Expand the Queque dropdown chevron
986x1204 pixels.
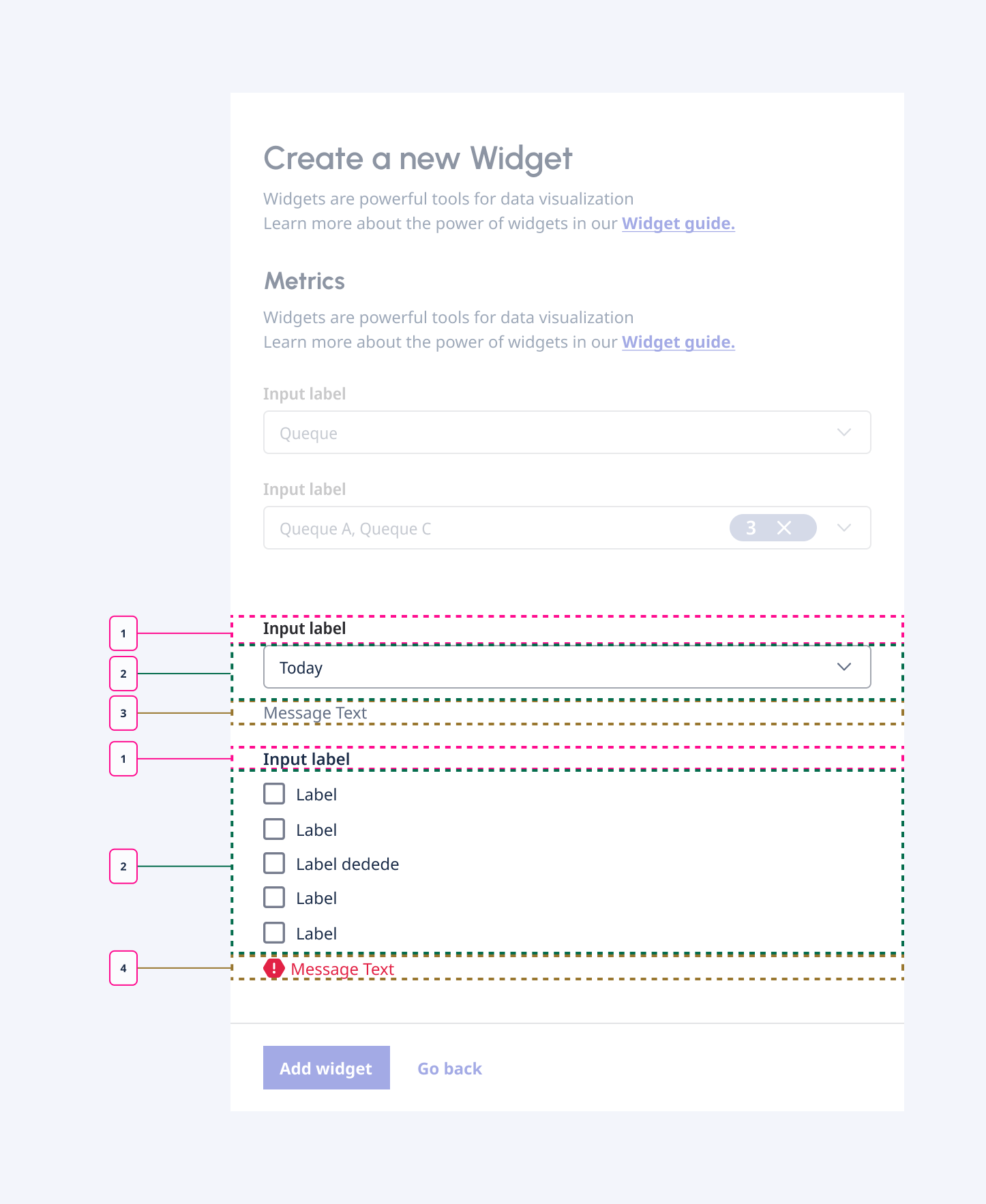coord(844,432)
